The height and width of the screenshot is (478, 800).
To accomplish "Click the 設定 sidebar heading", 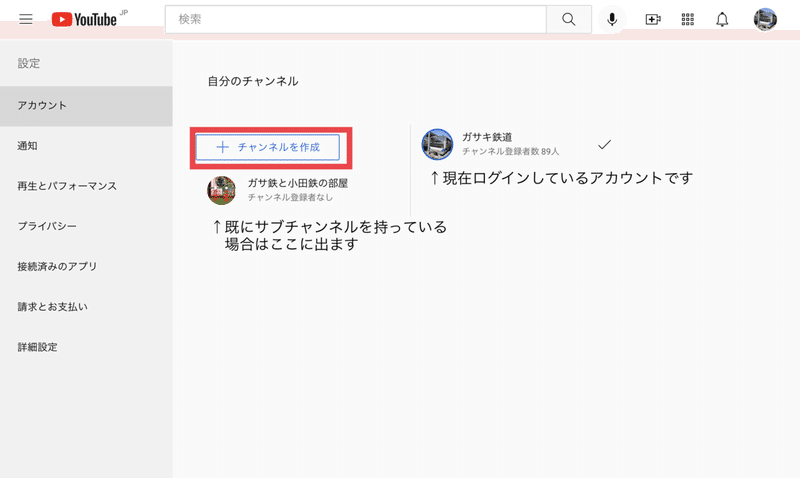I will [29, 63].
